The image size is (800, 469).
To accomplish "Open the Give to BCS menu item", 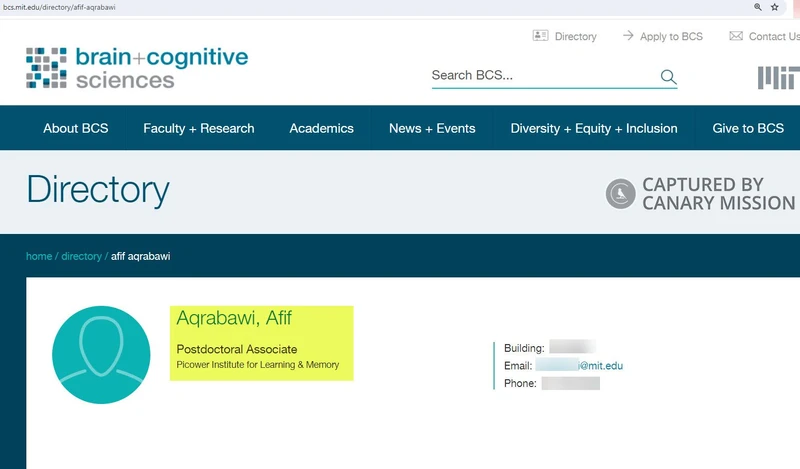I will click(x=748, y=128).
